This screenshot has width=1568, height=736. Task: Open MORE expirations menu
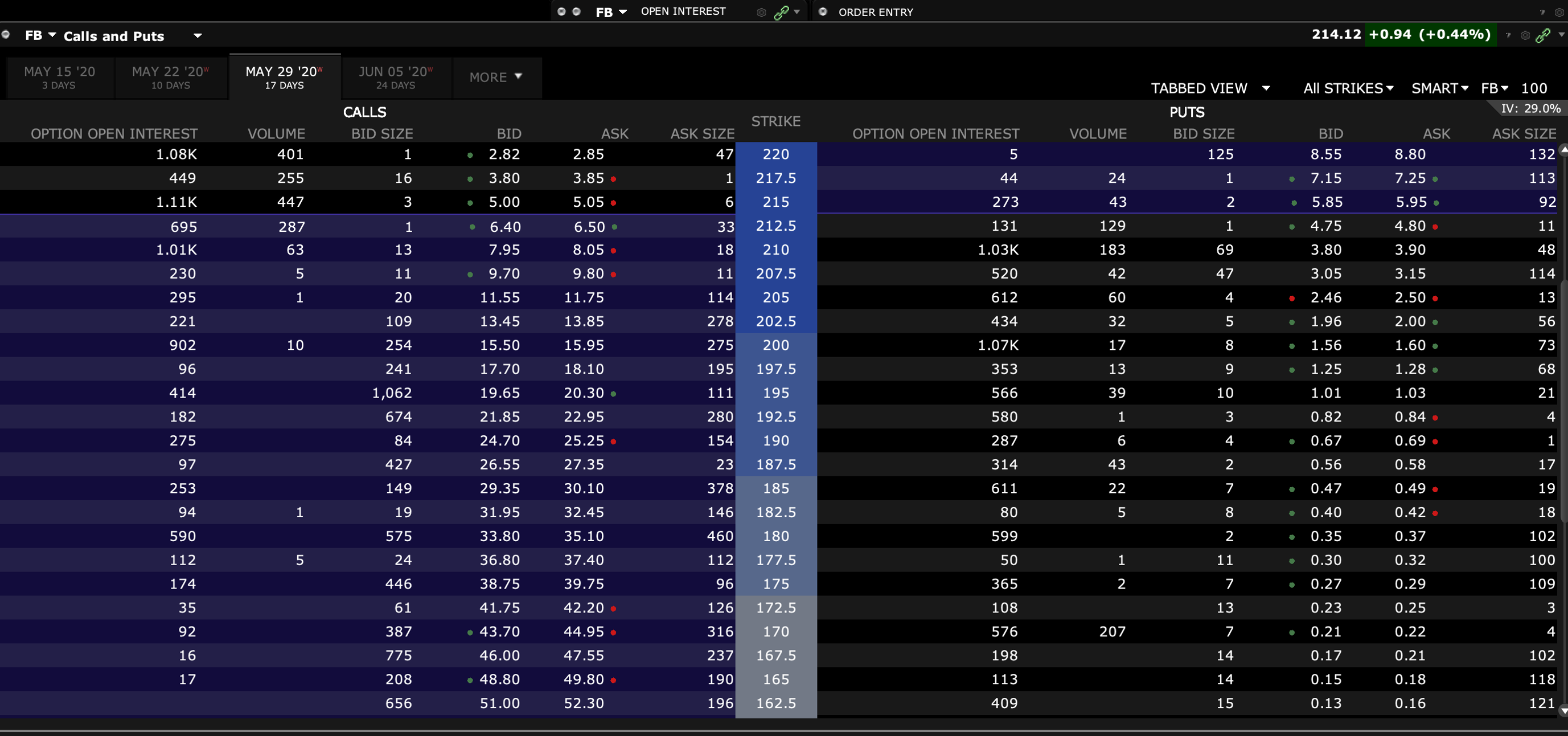click(x=496, y=77)
